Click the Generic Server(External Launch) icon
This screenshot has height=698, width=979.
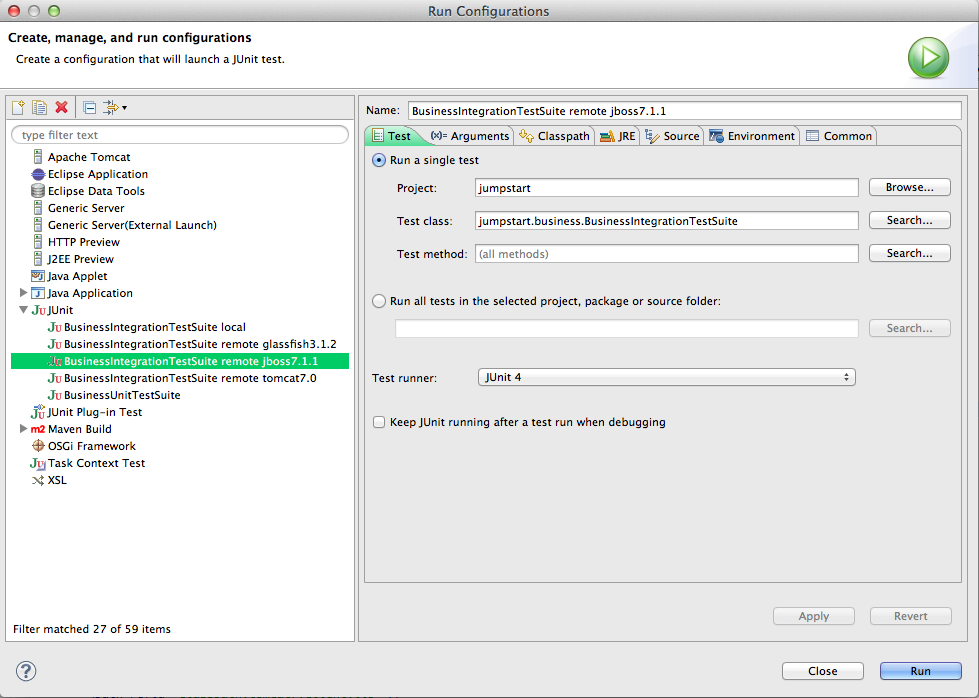[x=38, y=225]
